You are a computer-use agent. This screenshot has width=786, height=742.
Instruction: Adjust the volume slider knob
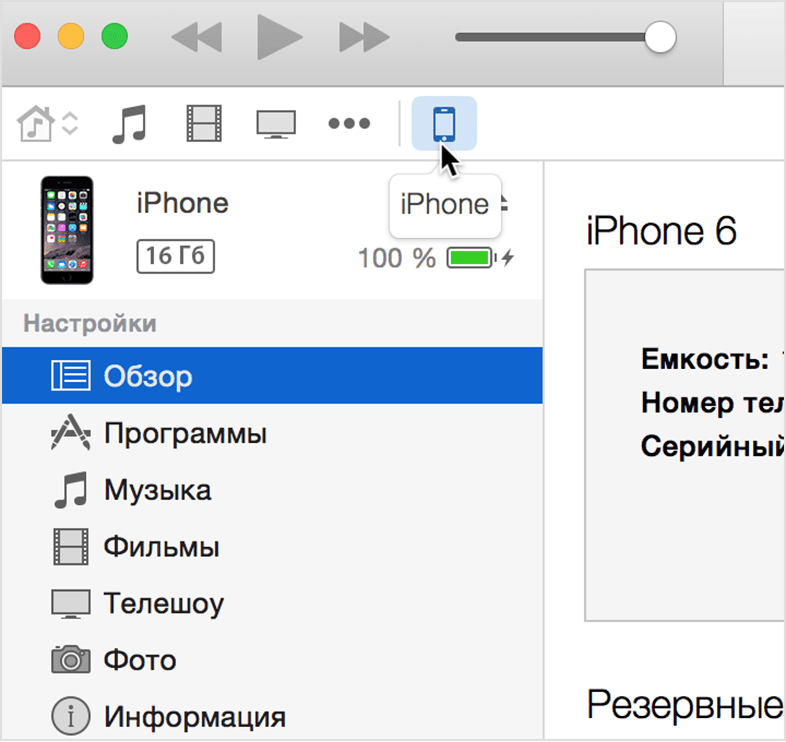click(660, 37)
